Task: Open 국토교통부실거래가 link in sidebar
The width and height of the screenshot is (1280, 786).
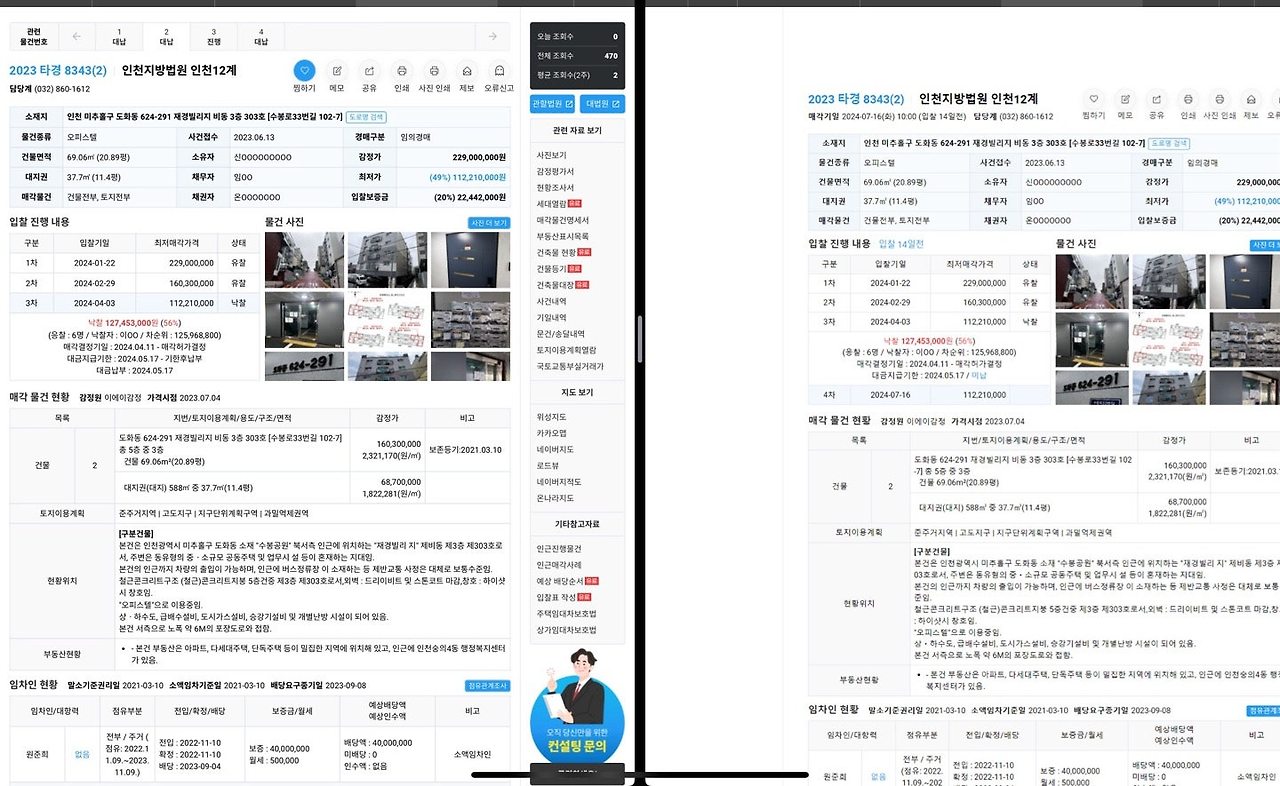Action: pos(570,366)
